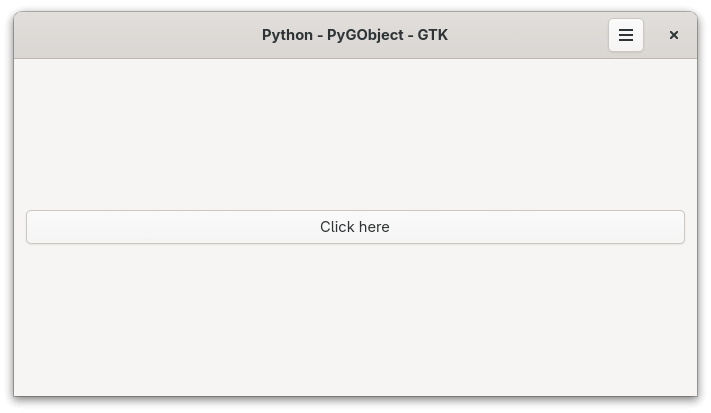Open the hamburger menu in header bar
Image resolution: width=711 pixels, height=413 pixels.
626,35
